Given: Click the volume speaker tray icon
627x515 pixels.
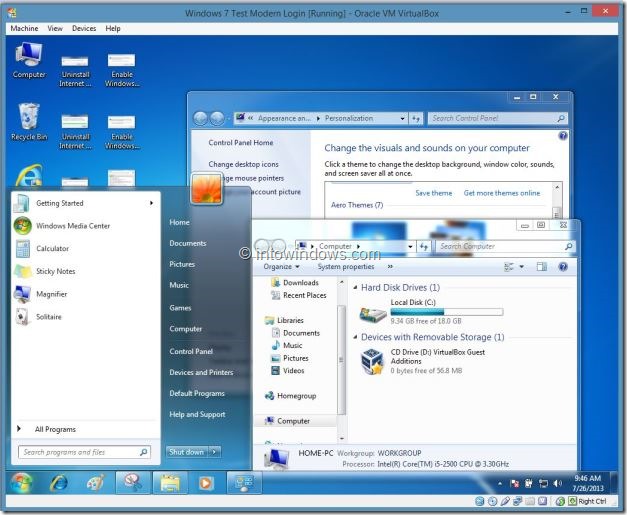Looking at the screenshot, I should point(557,483).
